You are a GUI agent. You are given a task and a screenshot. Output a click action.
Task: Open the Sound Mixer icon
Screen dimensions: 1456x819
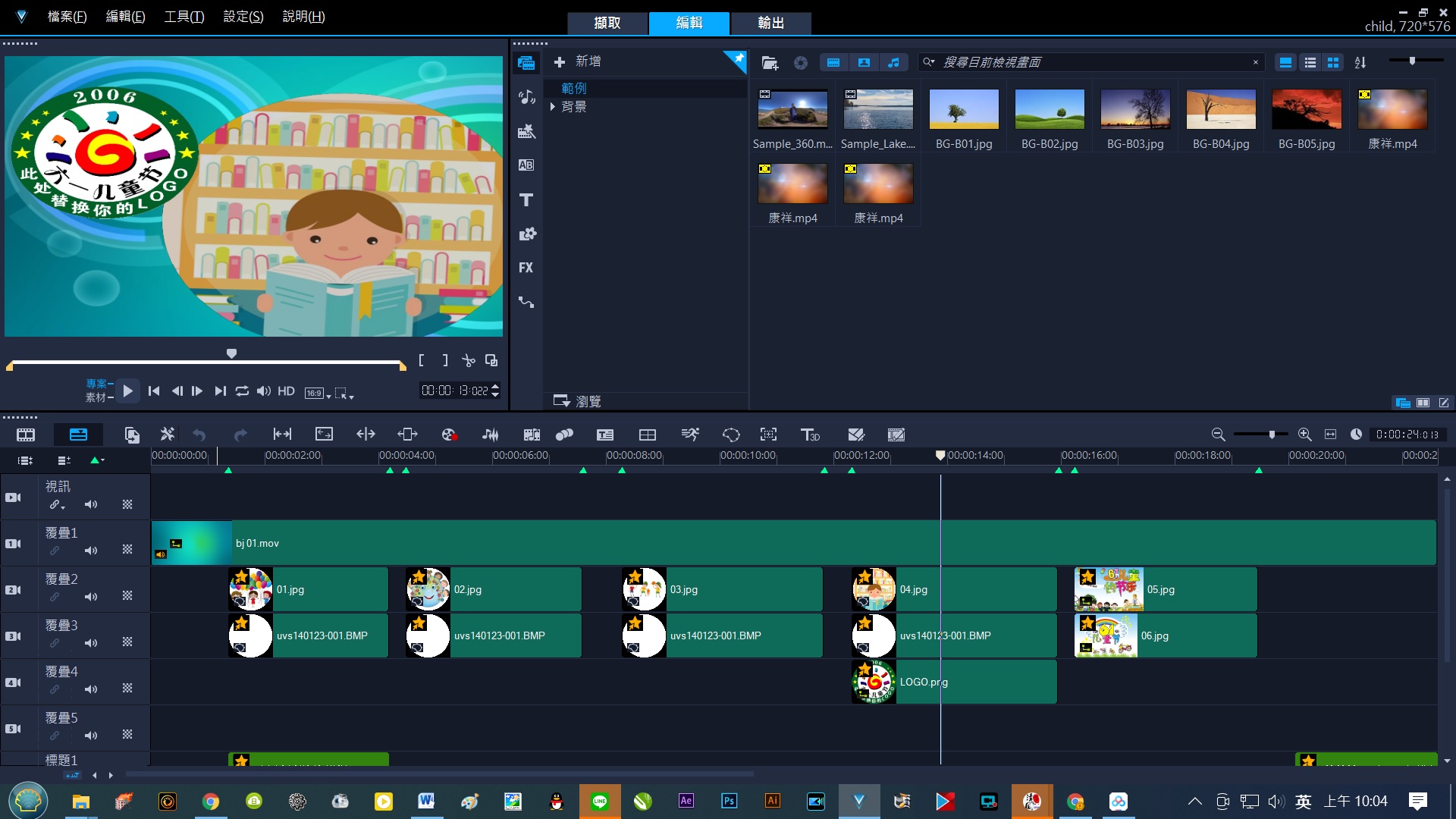point(491,435)
